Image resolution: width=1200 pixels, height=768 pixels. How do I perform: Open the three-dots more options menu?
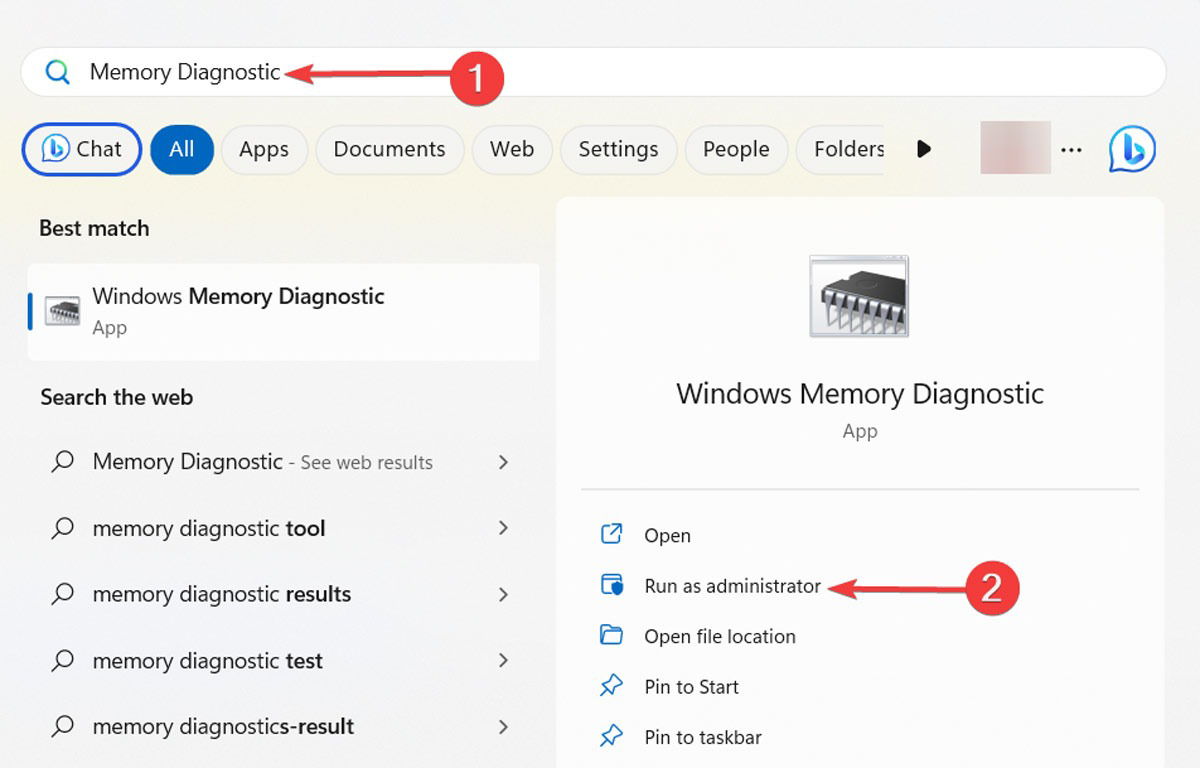[1071, 150]
